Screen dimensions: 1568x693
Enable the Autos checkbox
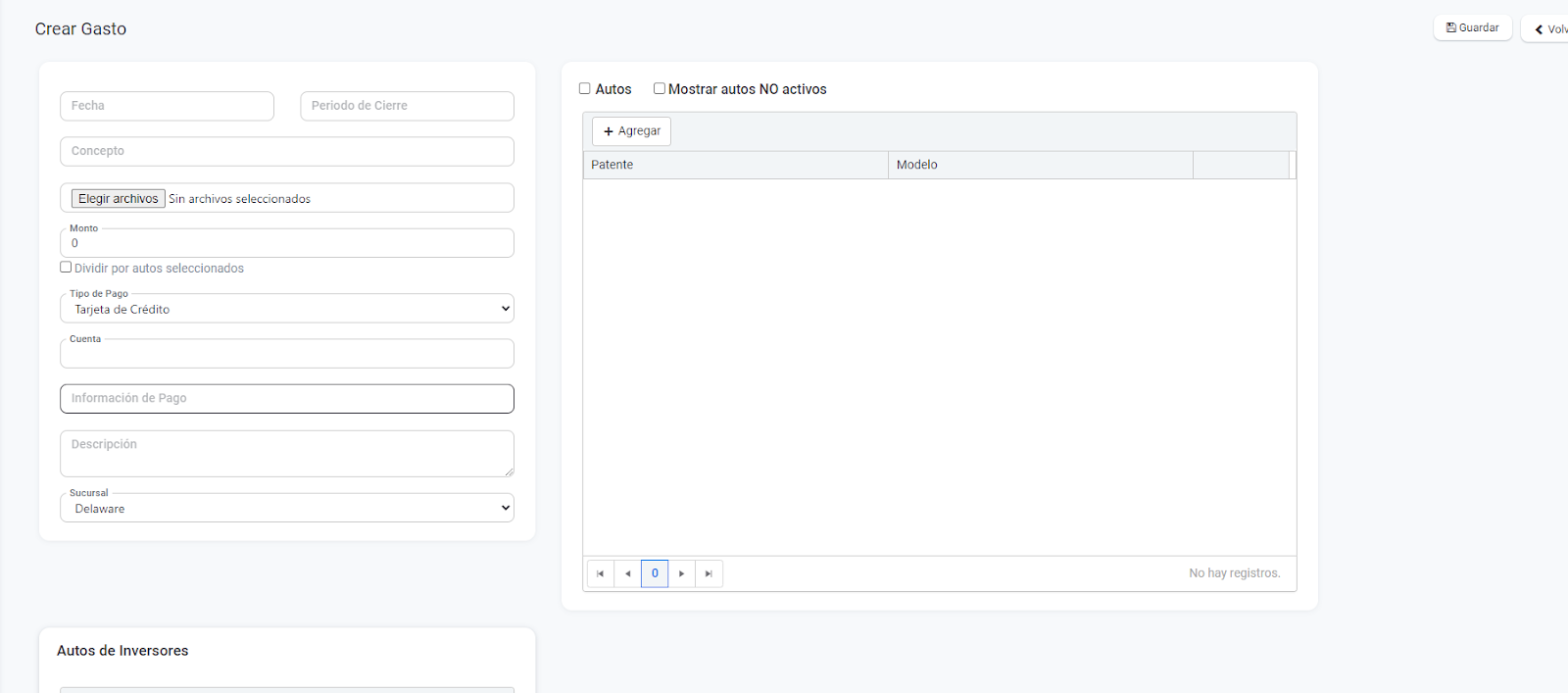pyautogui.click(x=585, y=89)
